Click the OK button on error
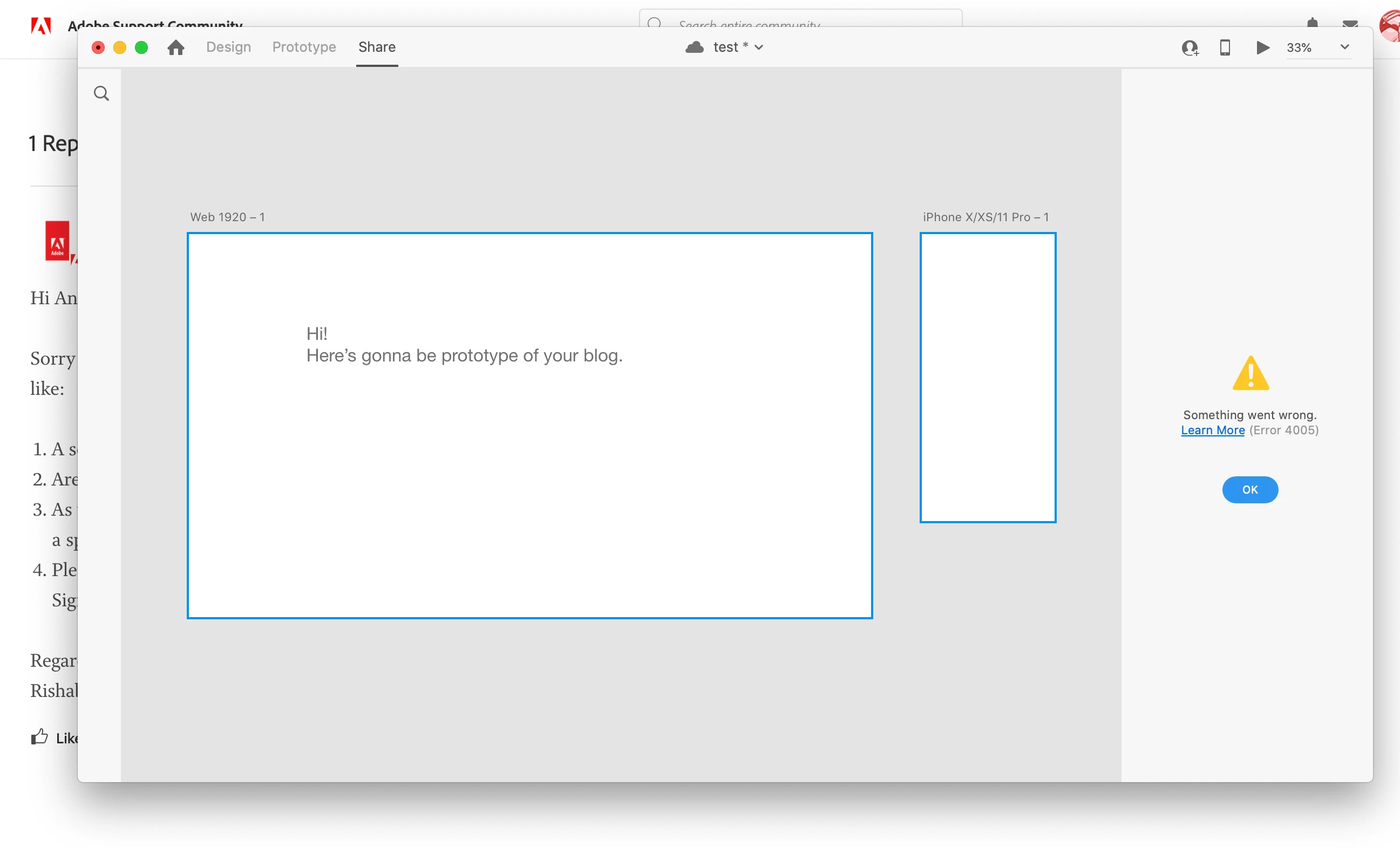 [1249, 490]
